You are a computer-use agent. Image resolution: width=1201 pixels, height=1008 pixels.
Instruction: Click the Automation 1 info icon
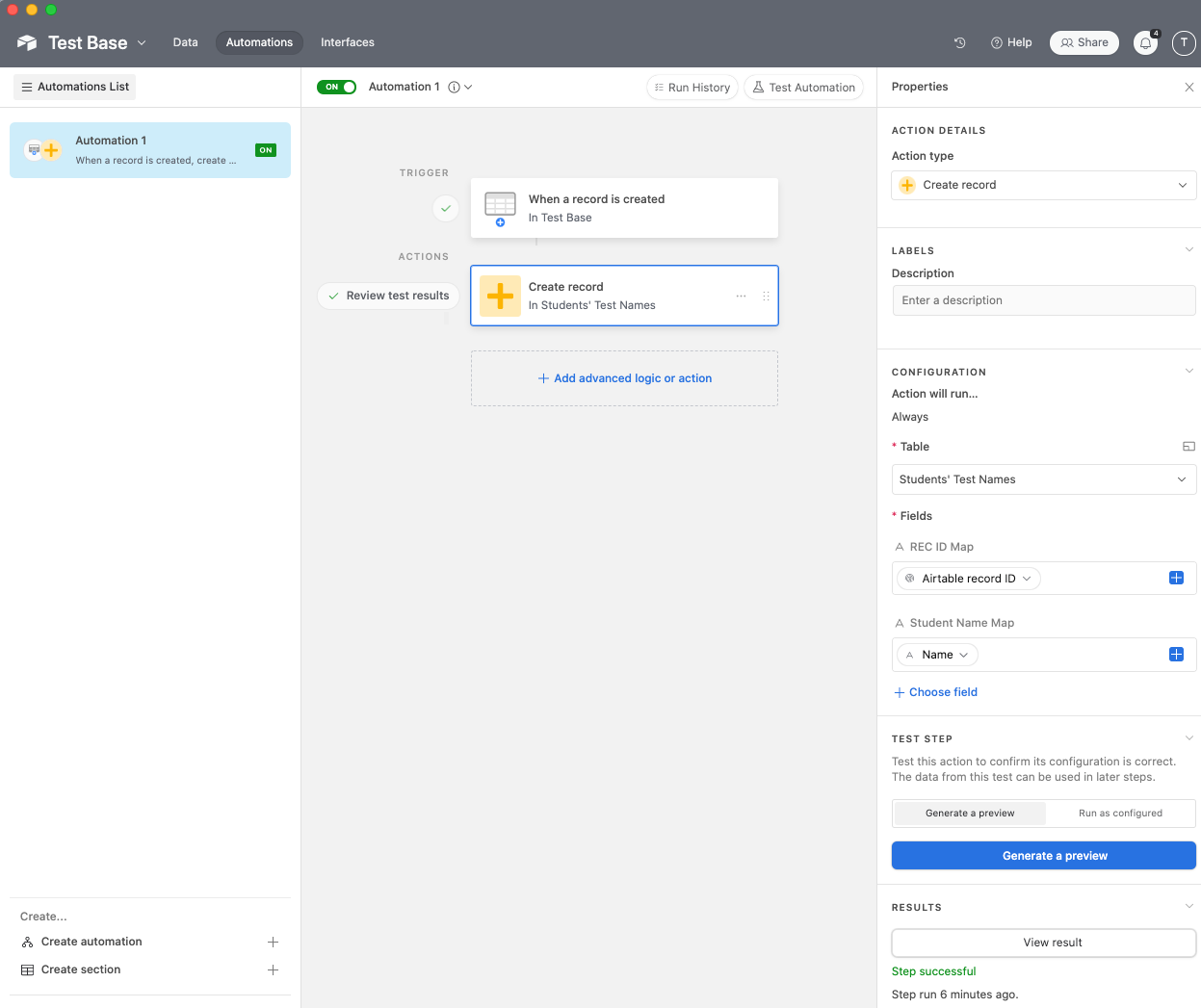pyautogui.click(x=454, y=87)
